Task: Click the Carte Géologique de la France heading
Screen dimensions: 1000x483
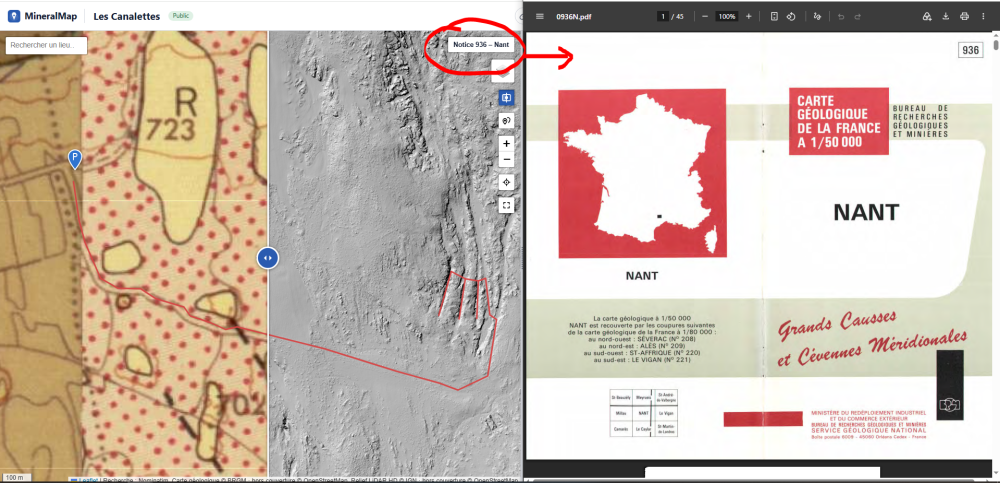Action: pos(839,121)
